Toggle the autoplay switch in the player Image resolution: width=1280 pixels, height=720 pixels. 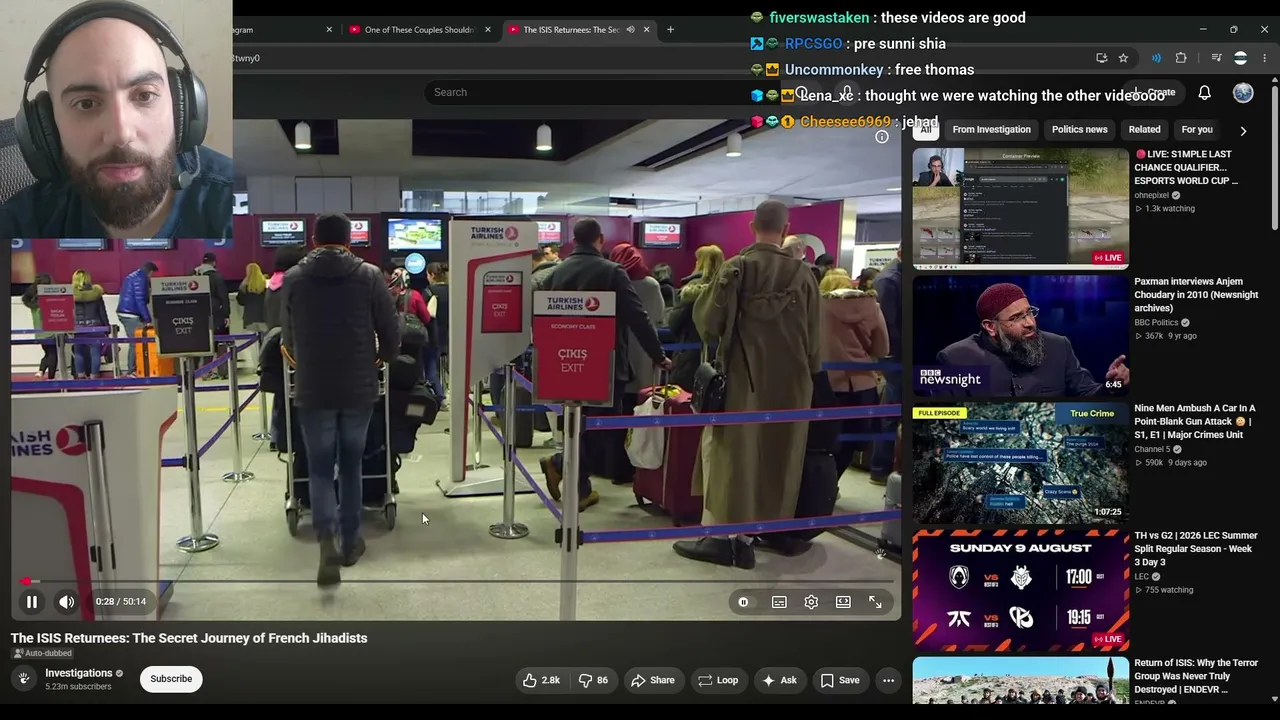[743, 602]
